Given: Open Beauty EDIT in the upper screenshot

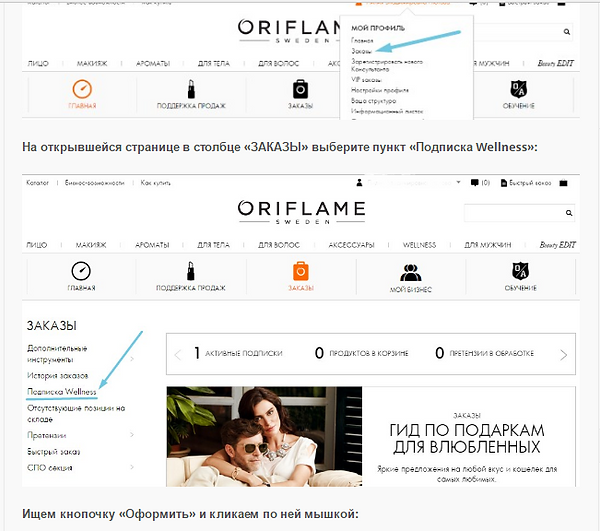Looking at the screenshot, I should tap(555, 64).
